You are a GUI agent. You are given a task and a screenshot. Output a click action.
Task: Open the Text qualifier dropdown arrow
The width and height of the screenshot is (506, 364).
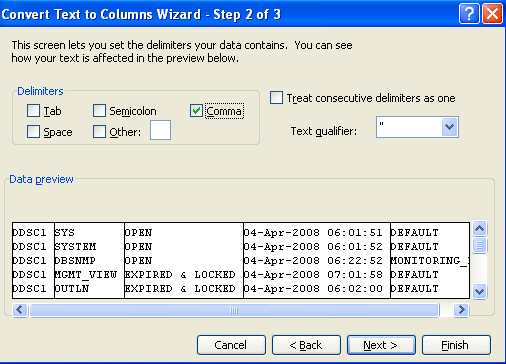pyautogui.click(x=449, y=127)
